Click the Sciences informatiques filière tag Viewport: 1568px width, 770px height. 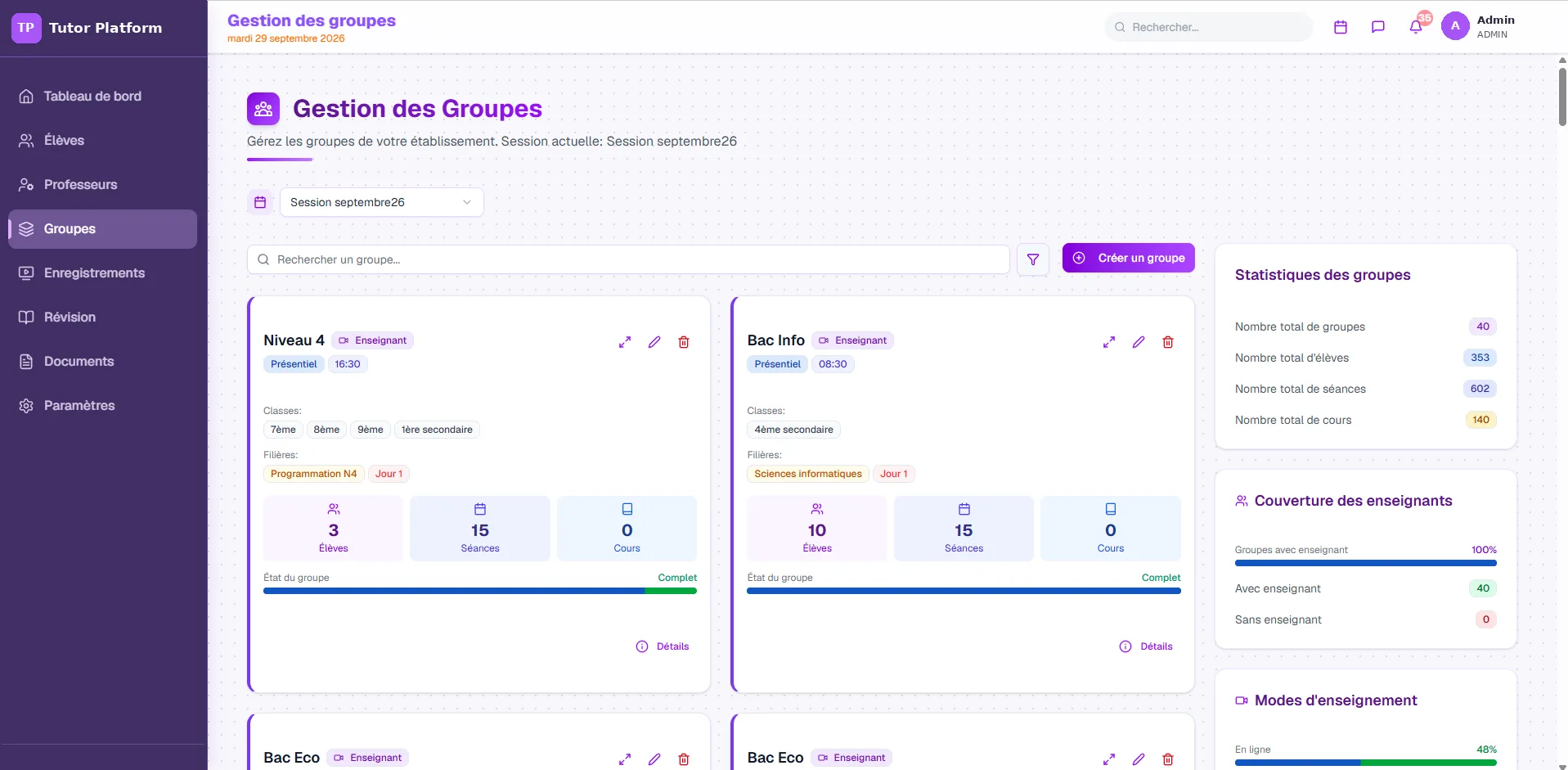808,474
